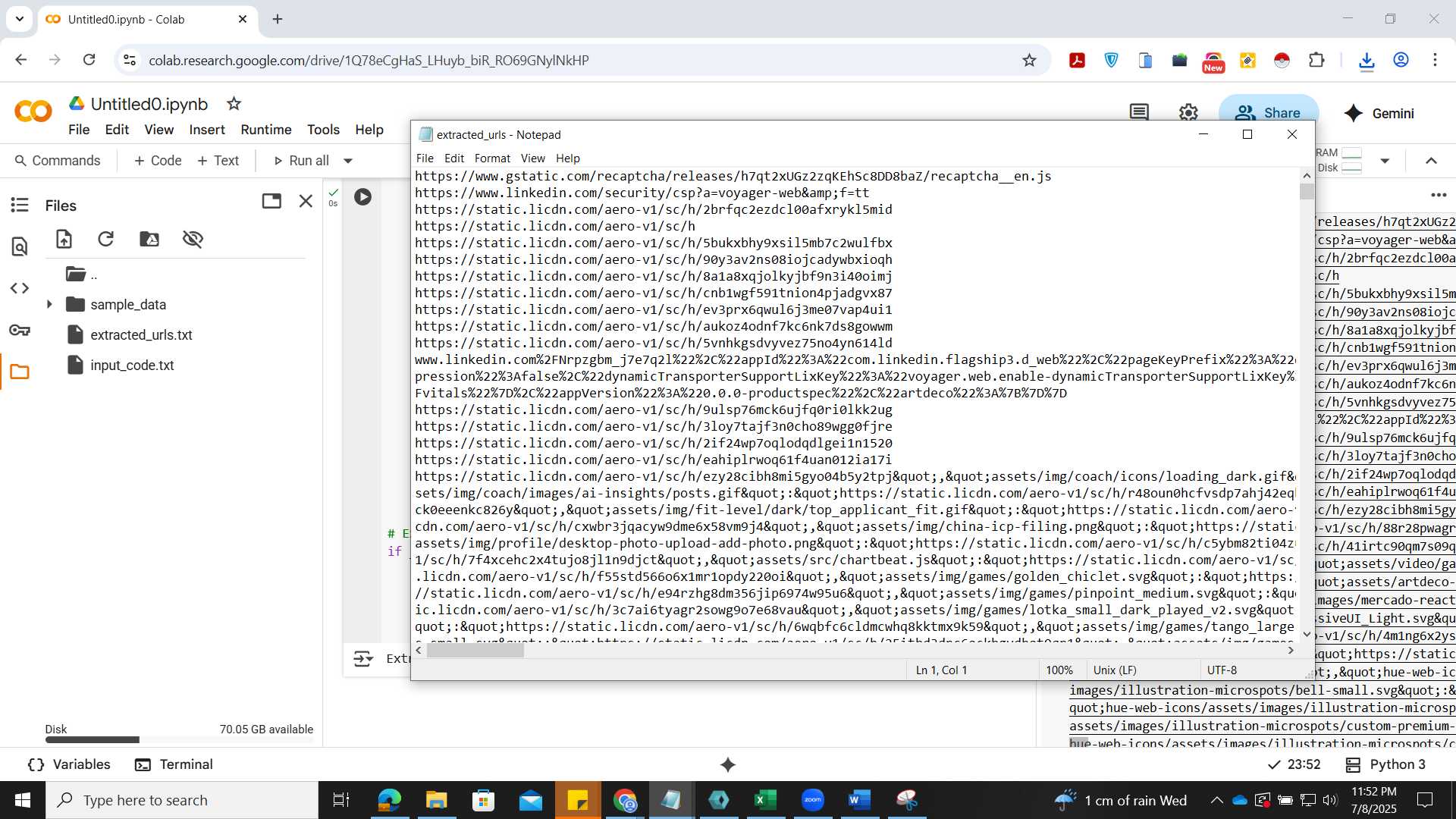Mount Google Drive from Files panel
The image size is (1456, 819).
(149, 240)
